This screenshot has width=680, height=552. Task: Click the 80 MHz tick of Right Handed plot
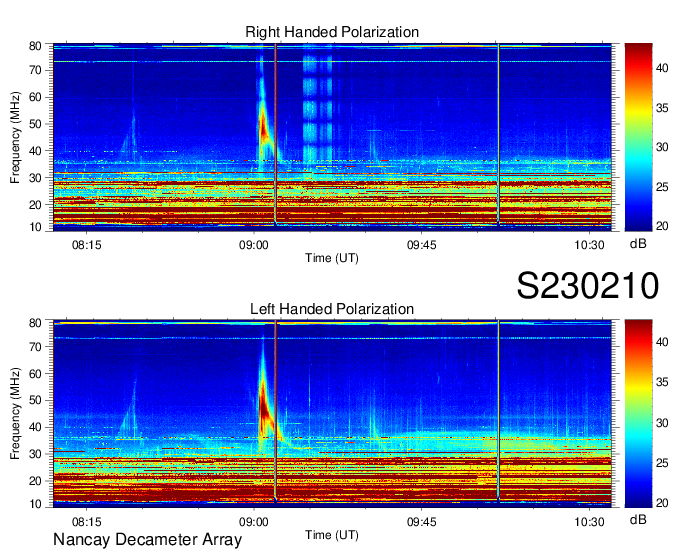point(35,46)
